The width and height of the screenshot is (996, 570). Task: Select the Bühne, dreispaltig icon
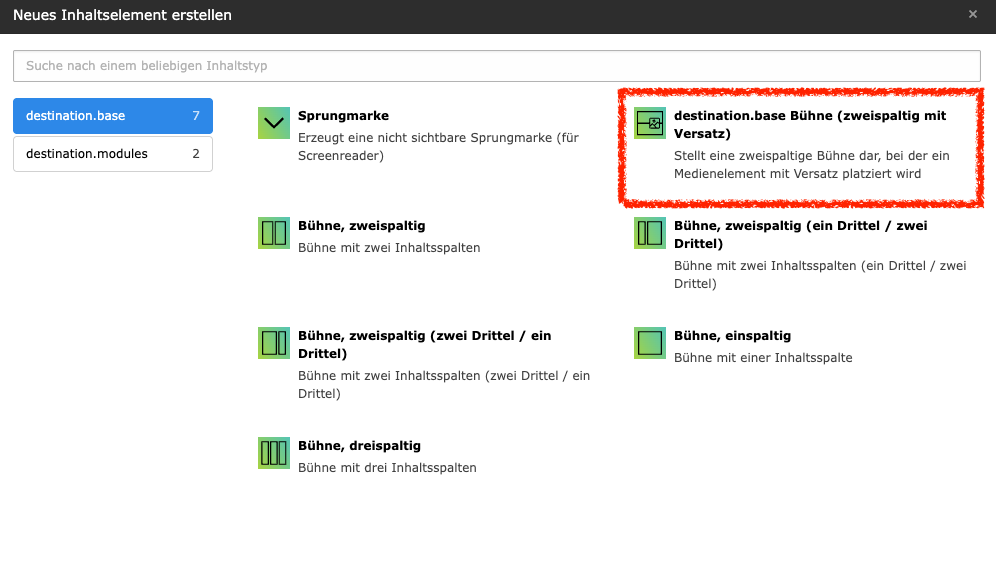[273, 453]
